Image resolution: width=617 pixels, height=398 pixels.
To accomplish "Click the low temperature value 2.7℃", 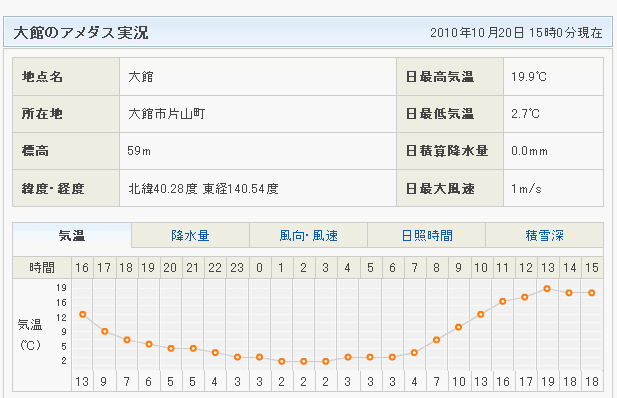I will 525,114.
